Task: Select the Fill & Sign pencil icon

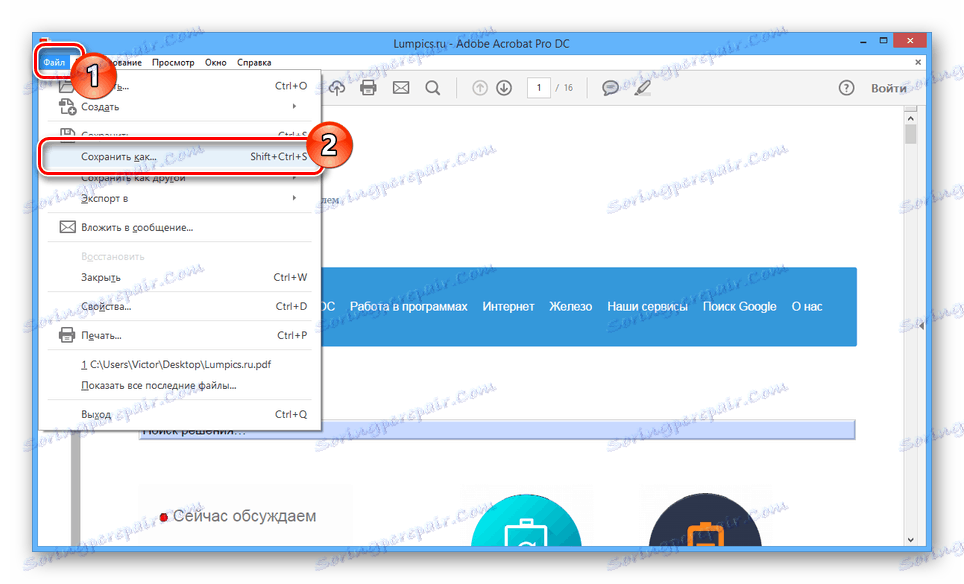Action: (x=643, y=88)
